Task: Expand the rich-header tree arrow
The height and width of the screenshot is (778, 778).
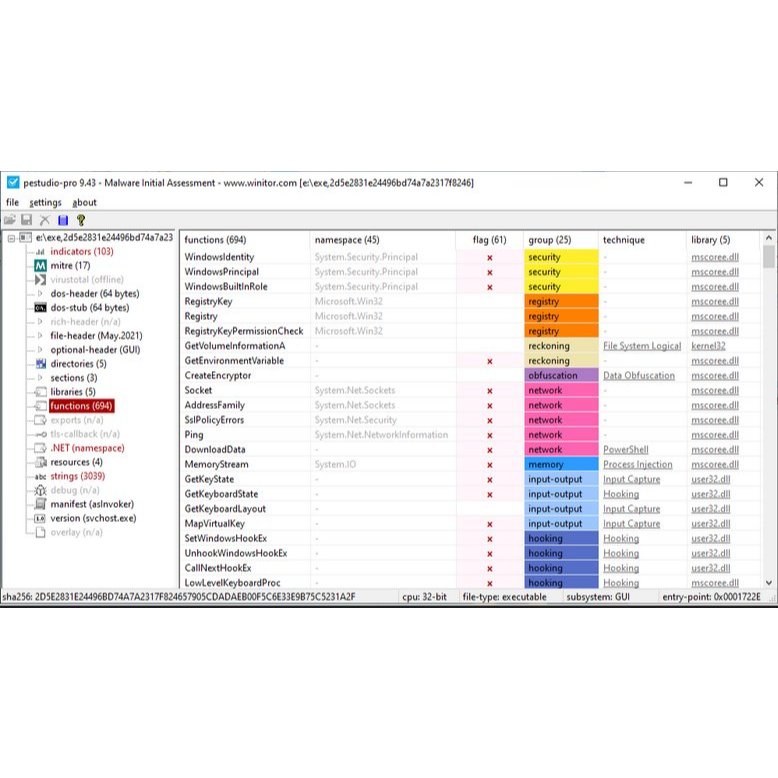Action: (40, 322)
